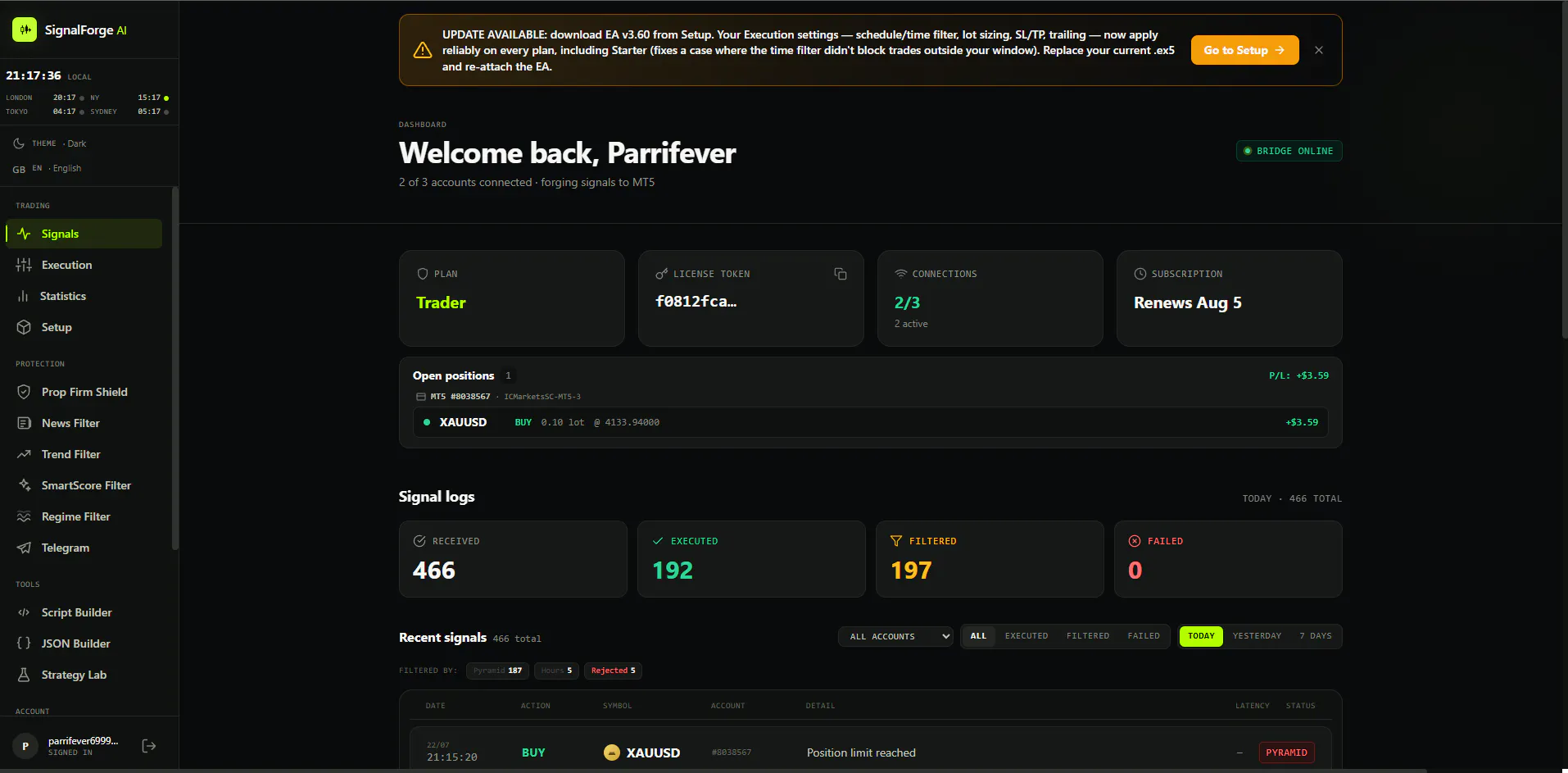Viewport: 1568px width, 773px height.
Task: Click the logout icon beside parrifever account
Action: click(x=149, y=746)
